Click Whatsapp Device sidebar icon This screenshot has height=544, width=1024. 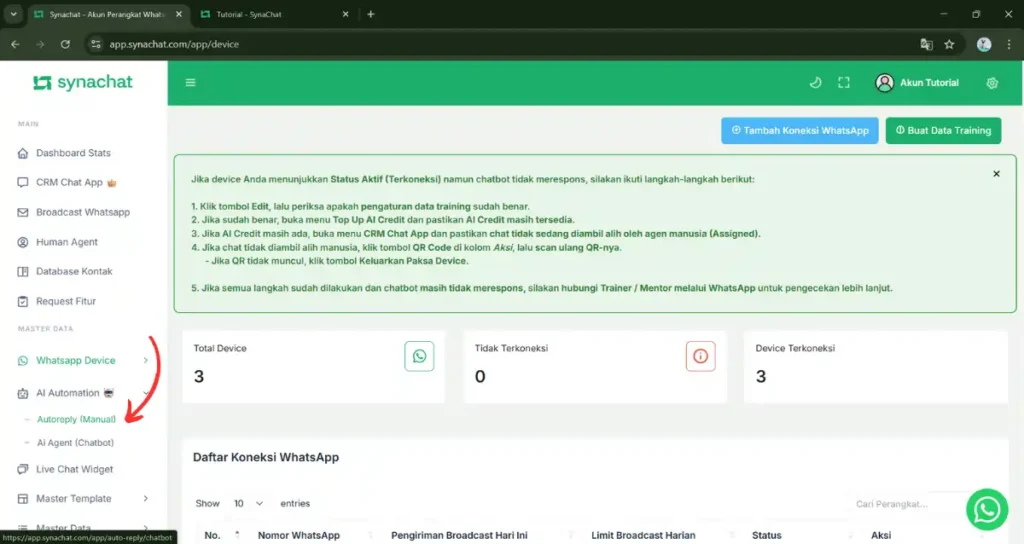tap(23, 360)
